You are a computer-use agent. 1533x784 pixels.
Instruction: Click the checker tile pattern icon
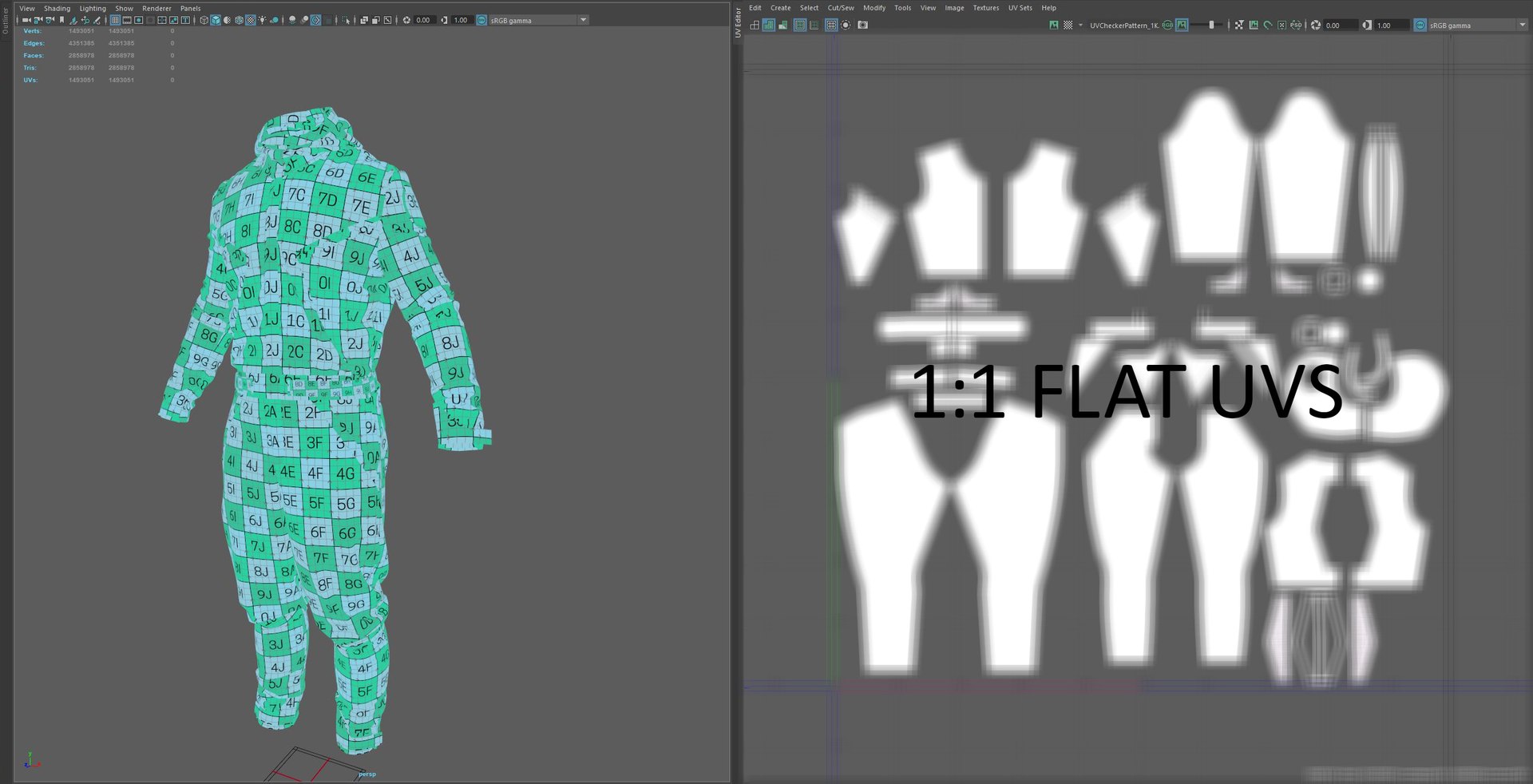(x=1068, y=25)
